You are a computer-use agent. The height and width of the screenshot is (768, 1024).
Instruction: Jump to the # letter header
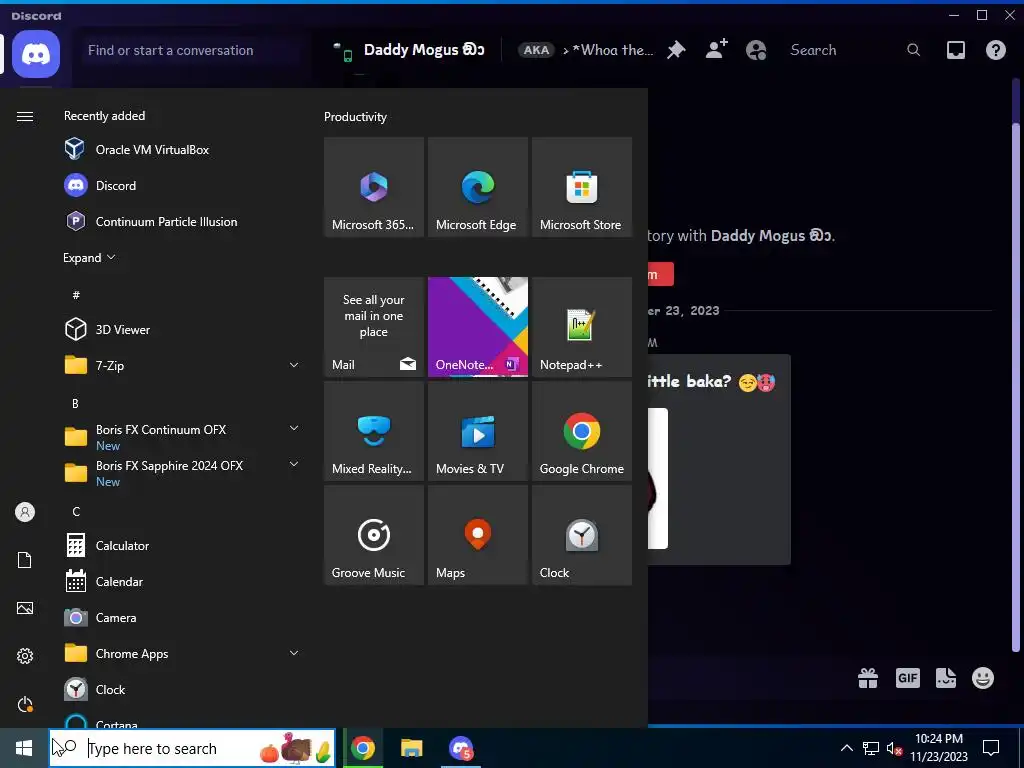(76, 295)
